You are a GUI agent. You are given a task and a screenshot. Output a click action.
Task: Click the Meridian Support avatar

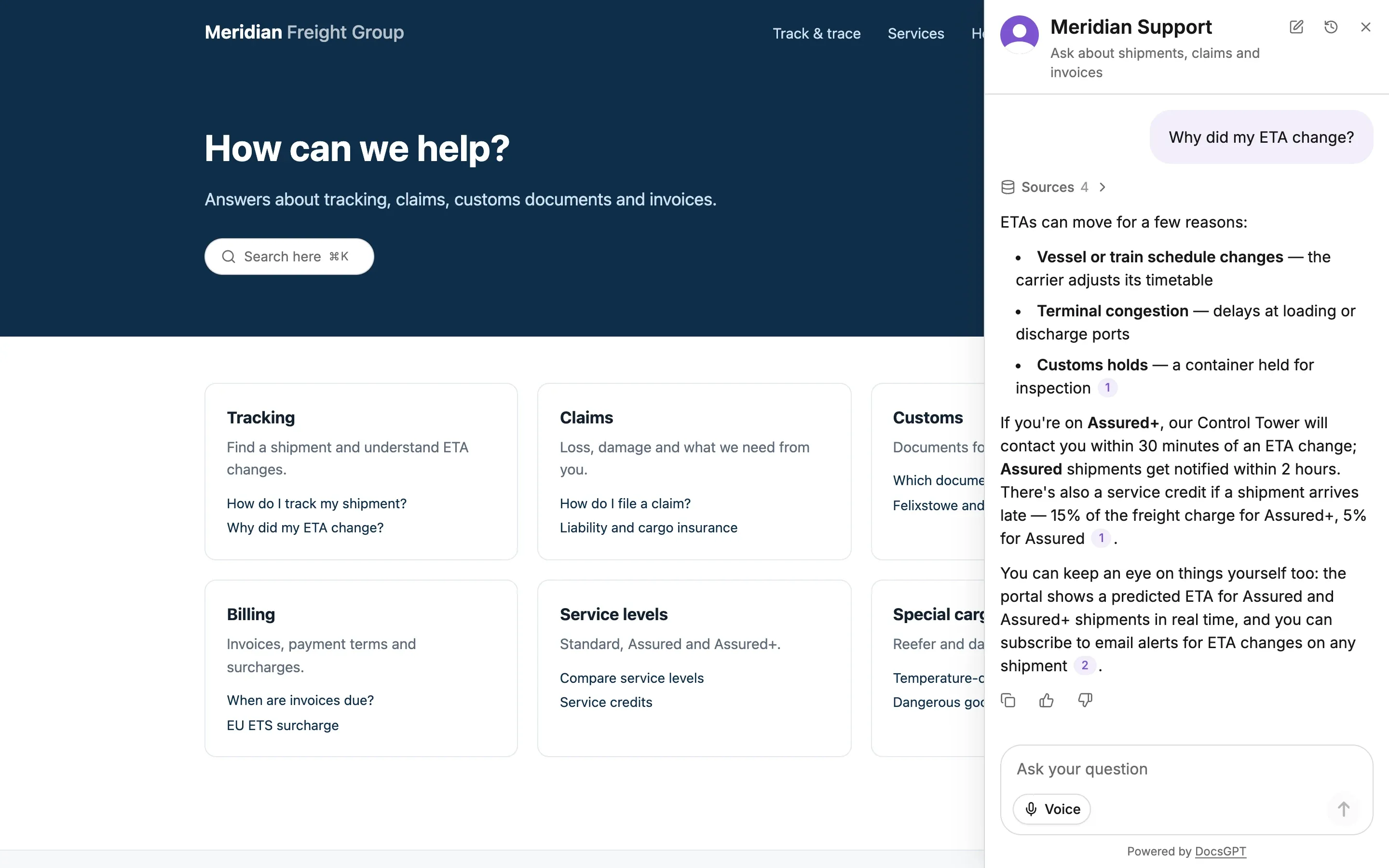pyautogui.click(x=1020, y=34)
